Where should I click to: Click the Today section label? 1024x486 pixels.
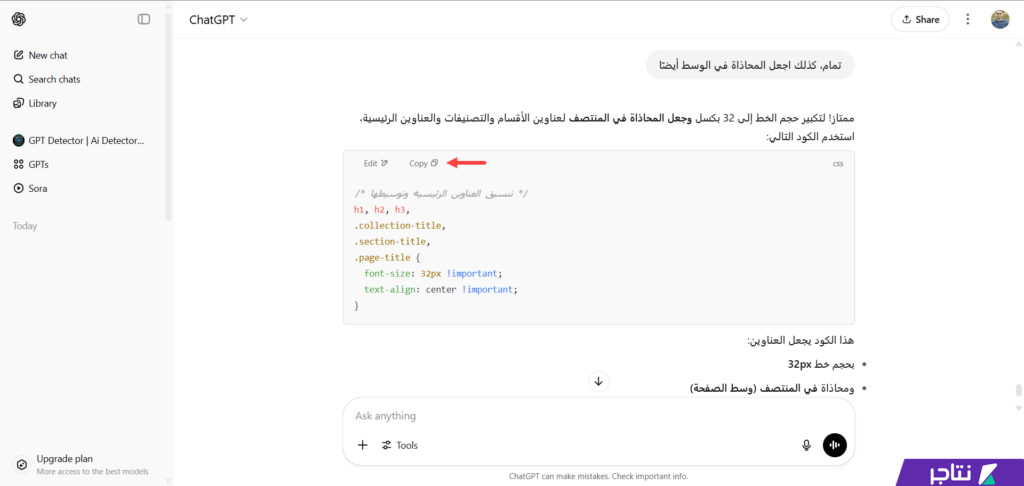25,226
